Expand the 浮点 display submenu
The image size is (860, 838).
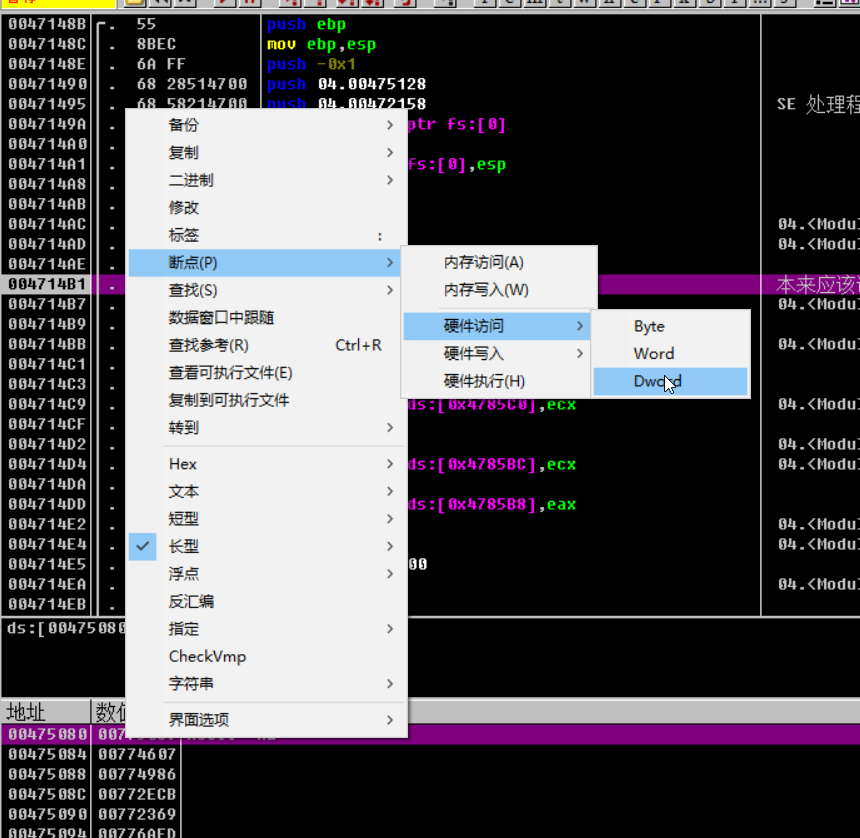[x=268, y=574]
